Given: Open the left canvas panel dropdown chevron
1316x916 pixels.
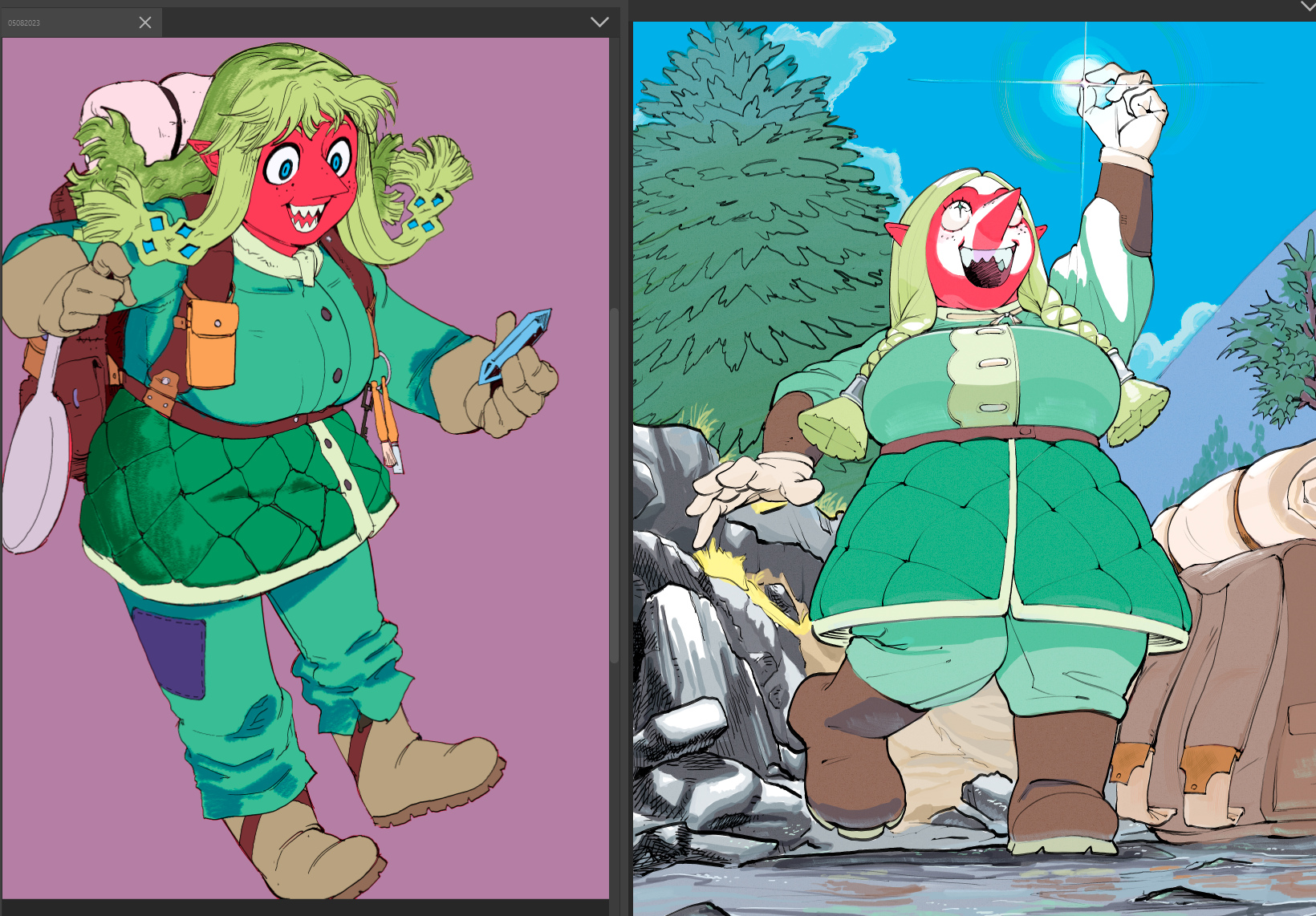Looking at the screenshot, I should [599, 22].
